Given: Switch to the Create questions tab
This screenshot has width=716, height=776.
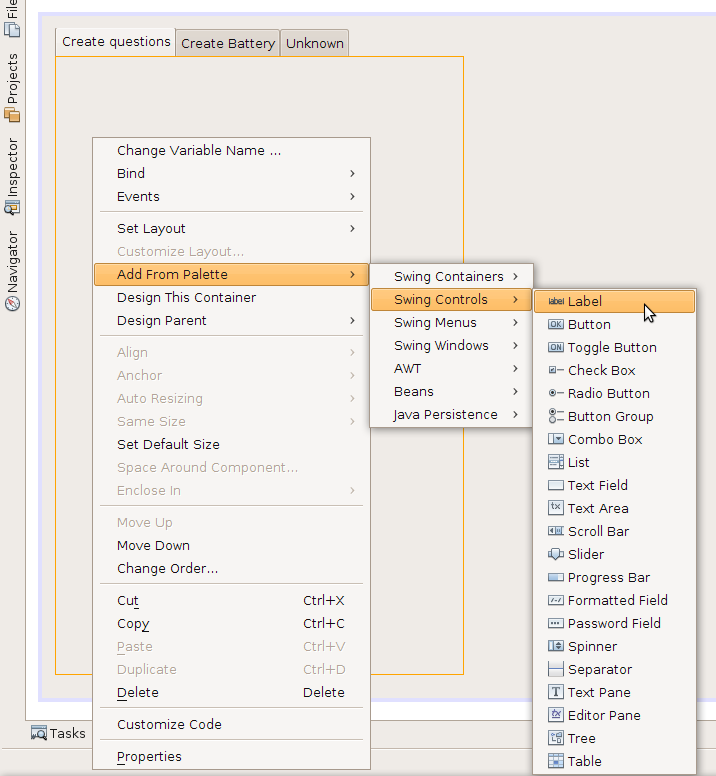Looking at the screenshot, I should (x=116, y=42).
